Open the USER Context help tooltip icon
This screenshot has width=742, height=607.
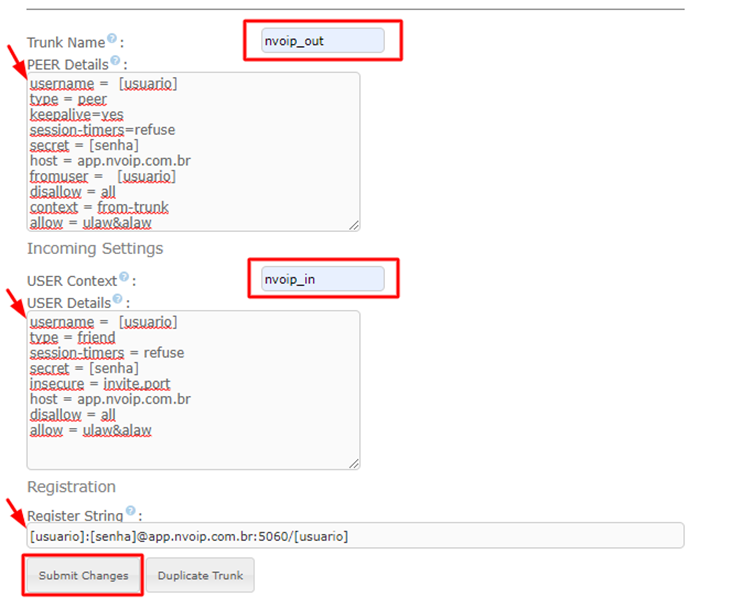(x=124, y=277)
